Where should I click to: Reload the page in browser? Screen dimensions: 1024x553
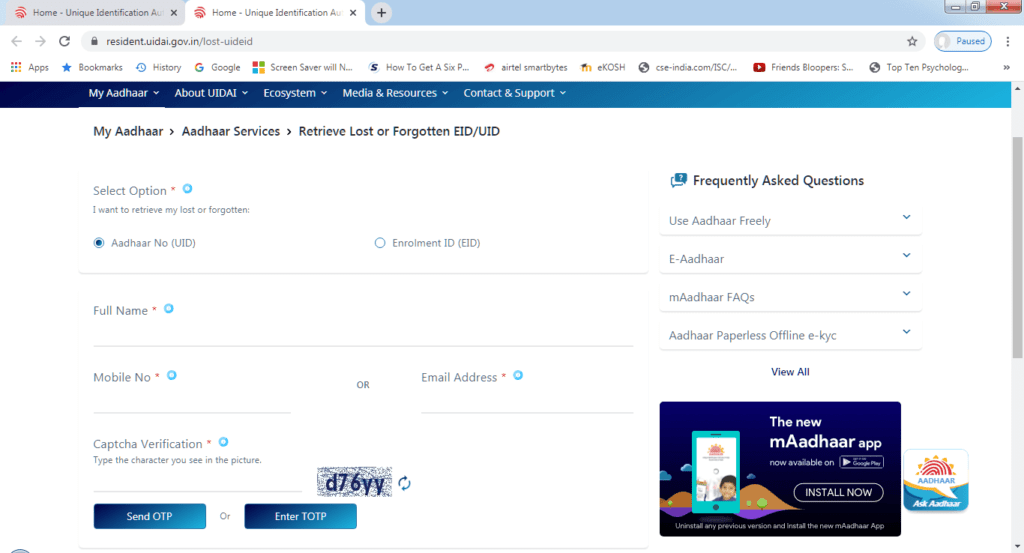(65, 41)
